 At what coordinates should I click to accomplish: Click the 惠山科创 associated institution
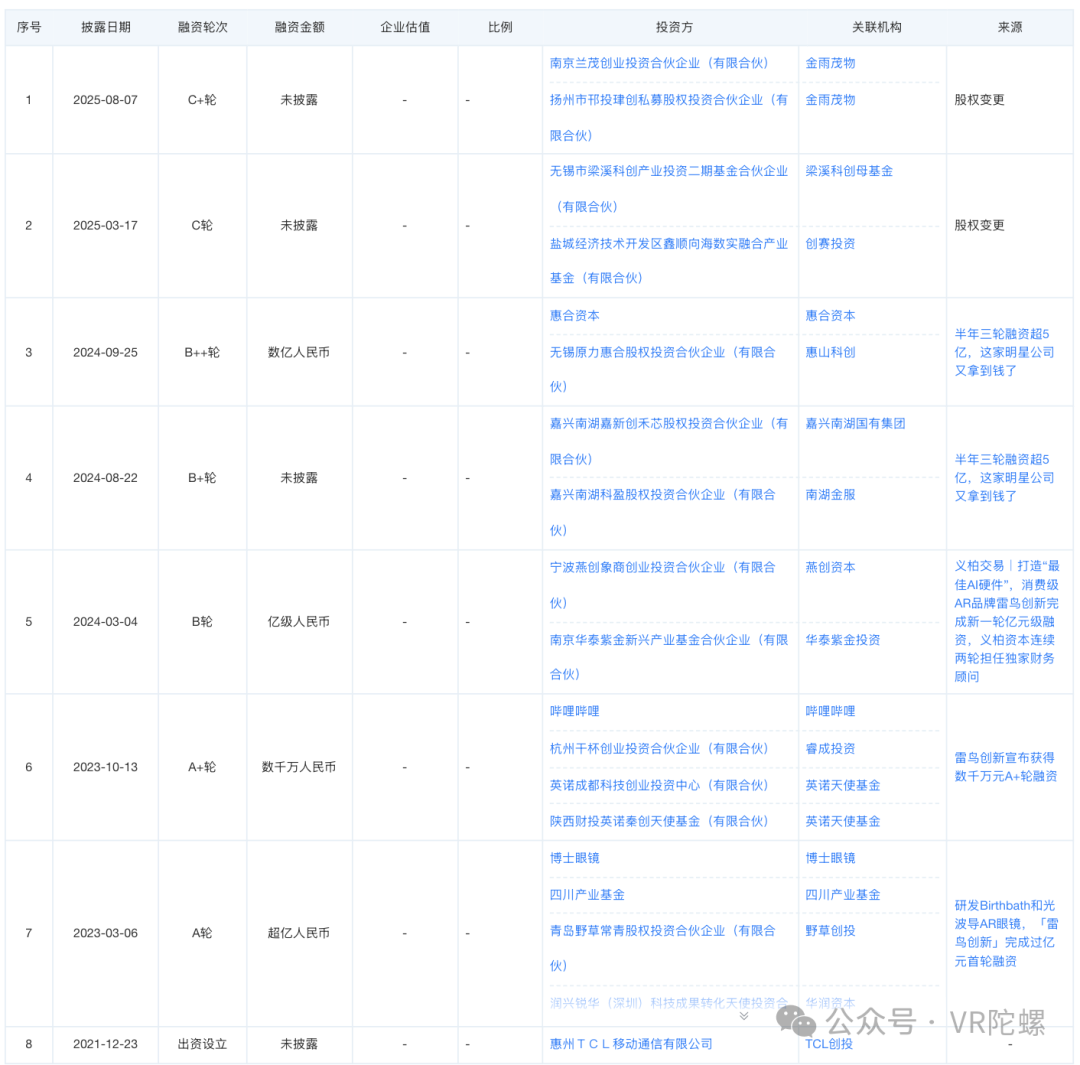[830, 352]
